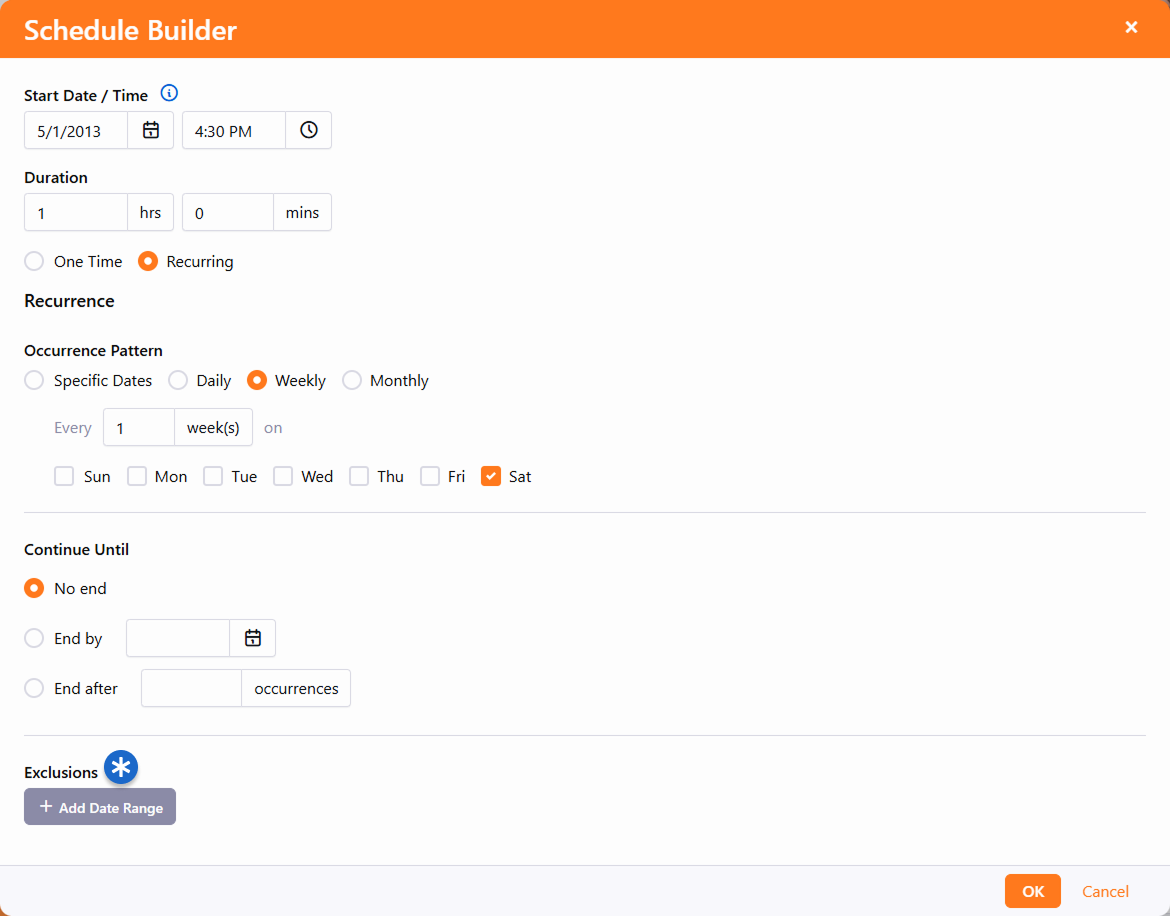
Task: Click the blue asterisk badge near Exclusions
Action: coord(121,767)
